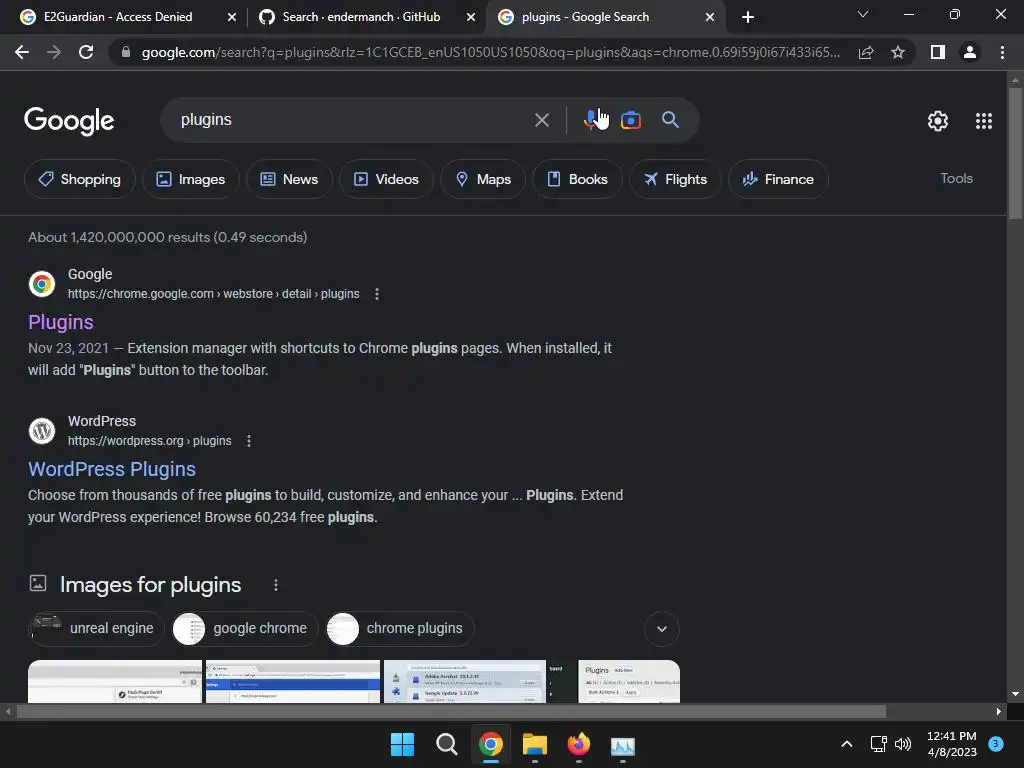Click the Chrome favicon of the first result
Image resolution: width=1024 pixels, height=768 pixels.
[x=42, y=284]
